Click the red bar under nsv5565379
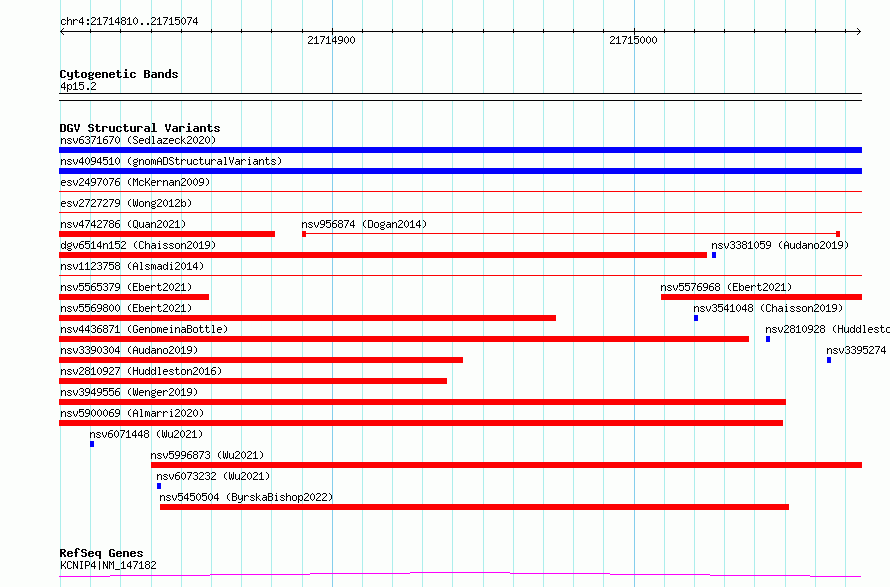Viewport: 890px width, 587px height. [x=134, y=297]
